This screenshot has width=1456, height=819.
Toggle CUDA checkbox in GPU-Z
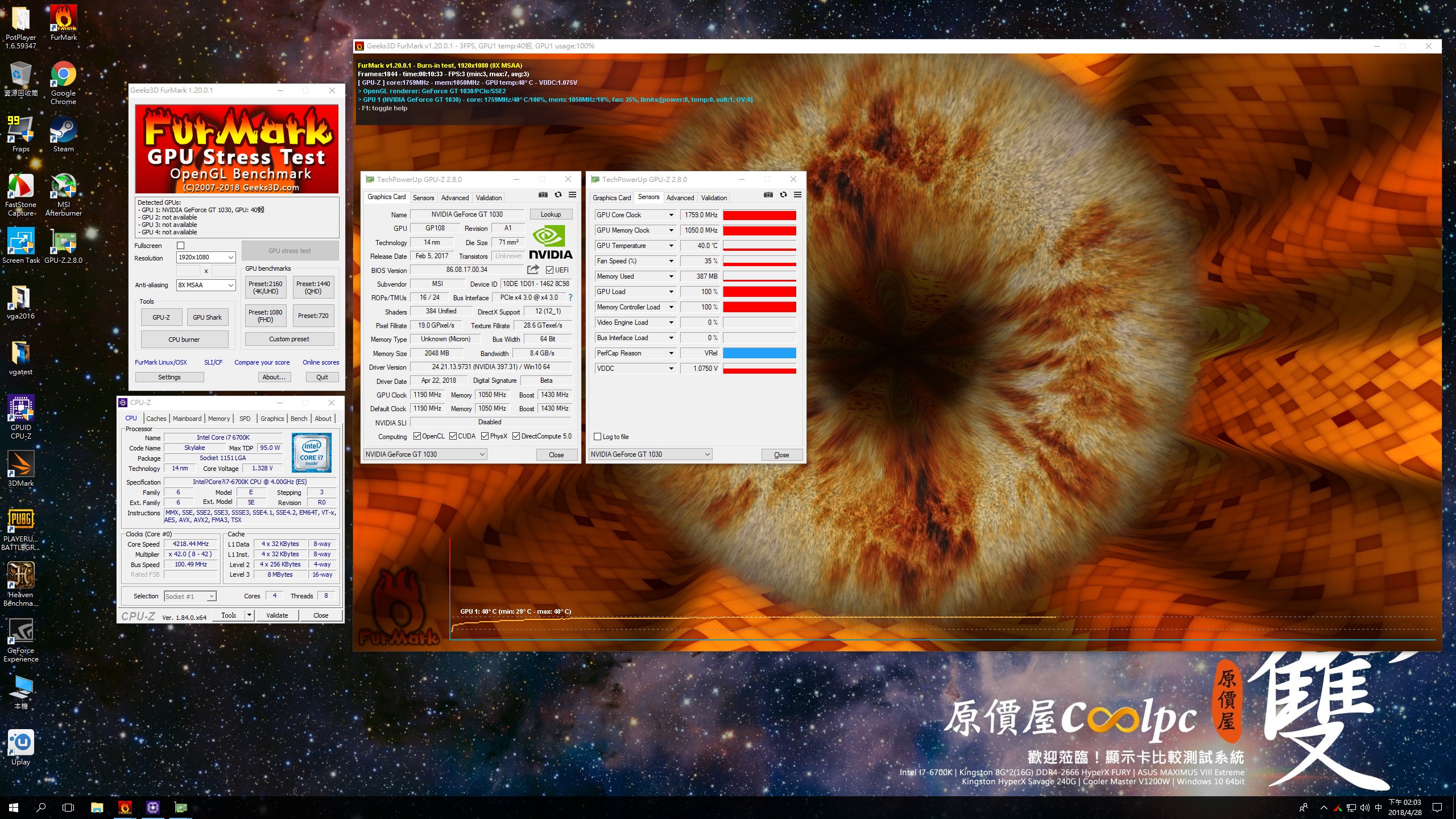click(453, 436)
